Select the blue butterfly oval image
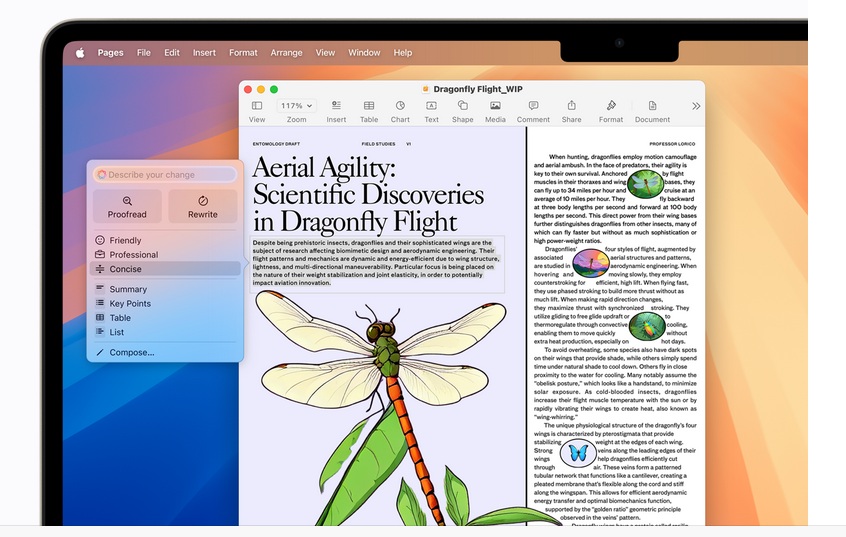The image size is (846, 537). [x=577, y=452]
